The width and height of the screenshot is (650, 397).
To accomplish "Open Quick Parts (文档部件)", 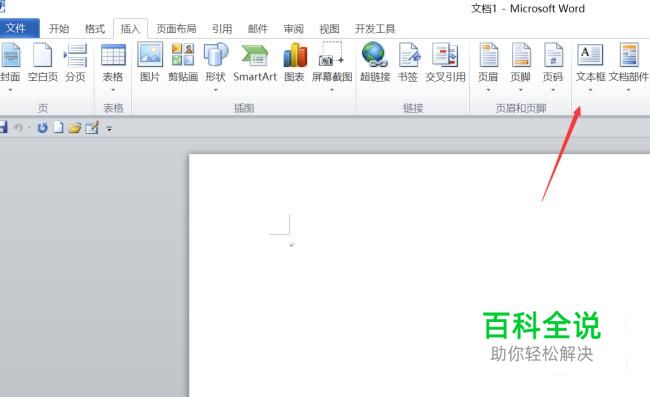I will 628,62.
